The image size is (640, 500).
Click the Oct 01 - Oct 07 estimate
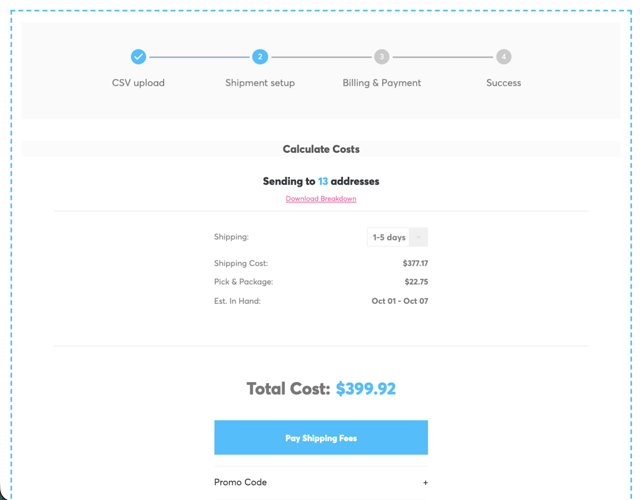coord(399,301)
